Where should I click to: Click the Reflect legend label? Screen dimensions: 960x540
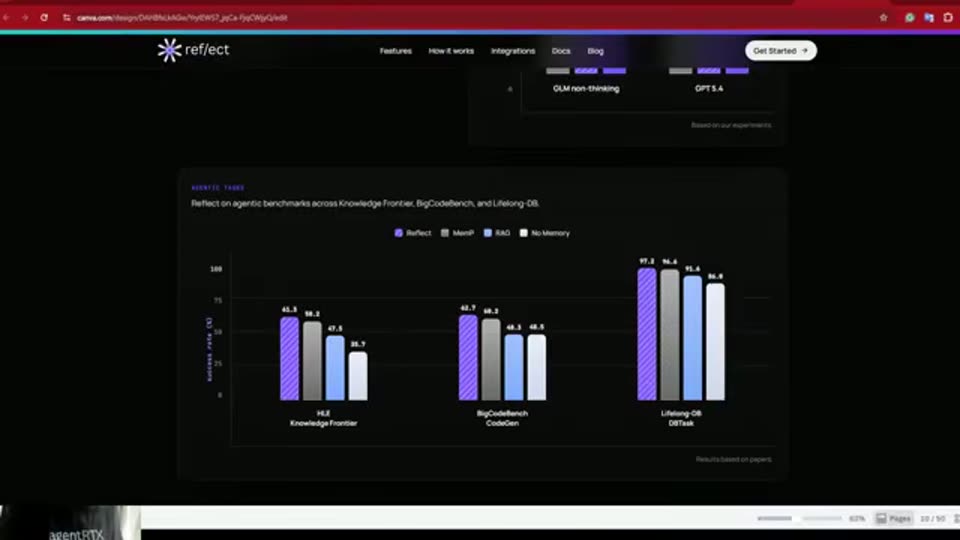pos(419,233)
